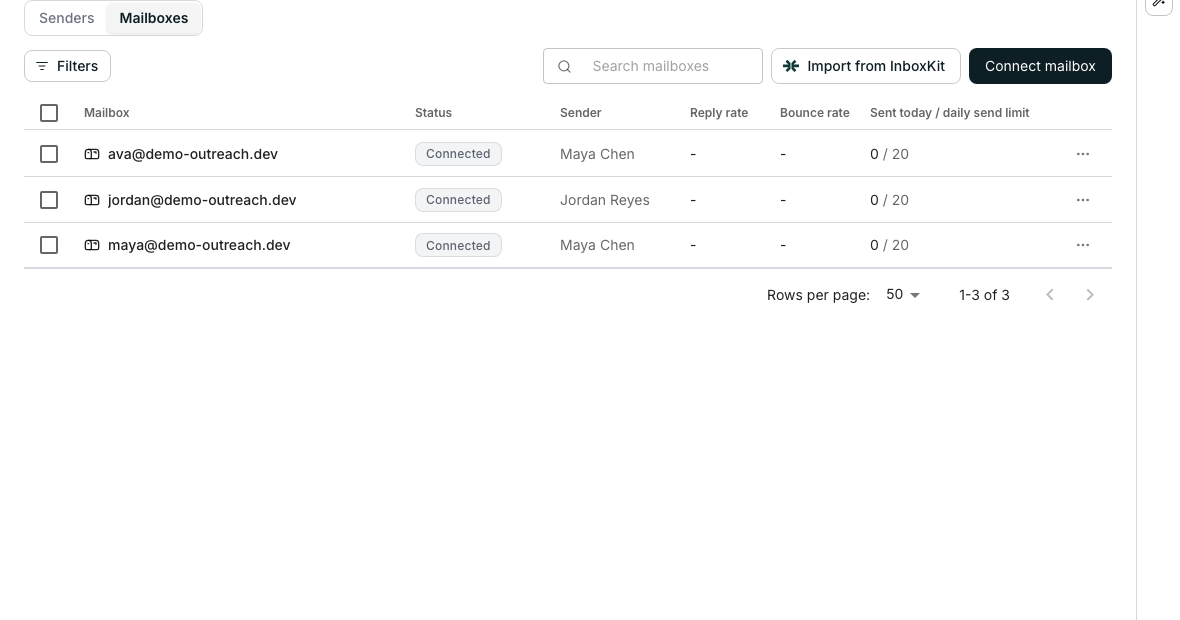Open more options for jordan@demo-outreach.dev
This screenshot has height=620, width=1180.
tap(1083, 200)
